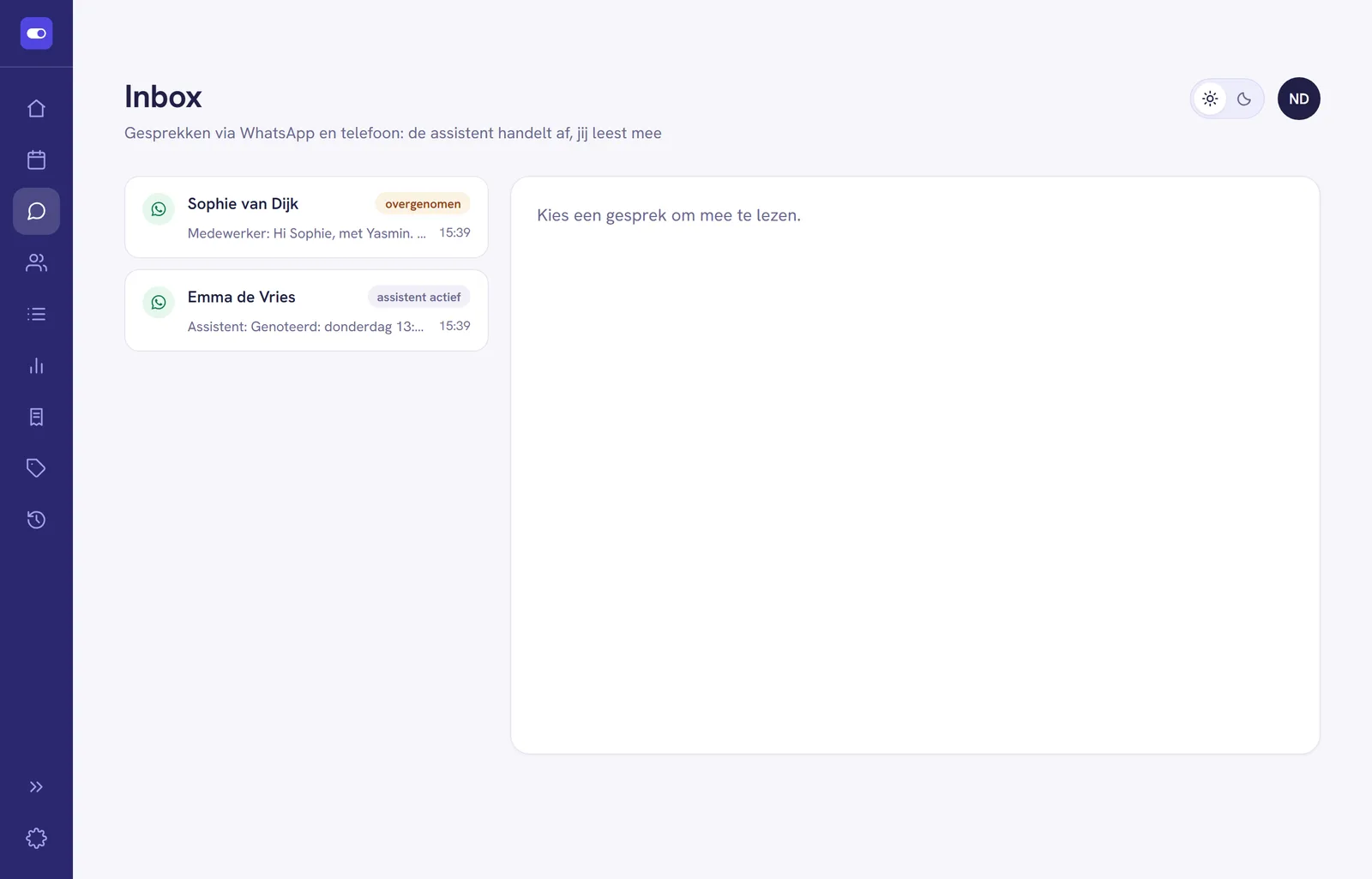
Task: Click the 'Medewerker: Hi Sophie' message preview
Action: point(307,233)
